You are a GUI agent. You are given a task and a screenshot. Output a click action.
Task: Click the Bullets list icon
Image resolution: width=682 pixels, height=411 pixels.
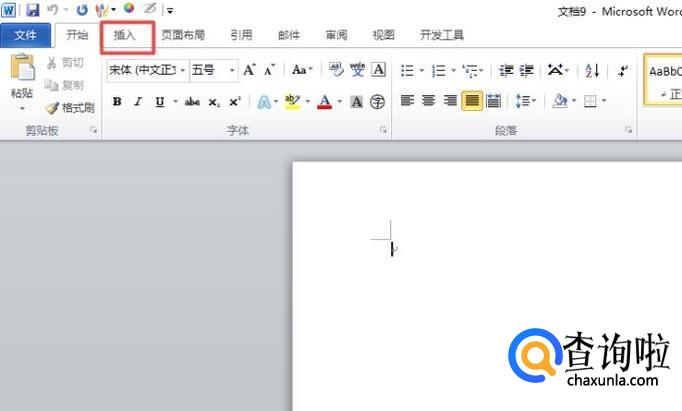click(408, 70)
